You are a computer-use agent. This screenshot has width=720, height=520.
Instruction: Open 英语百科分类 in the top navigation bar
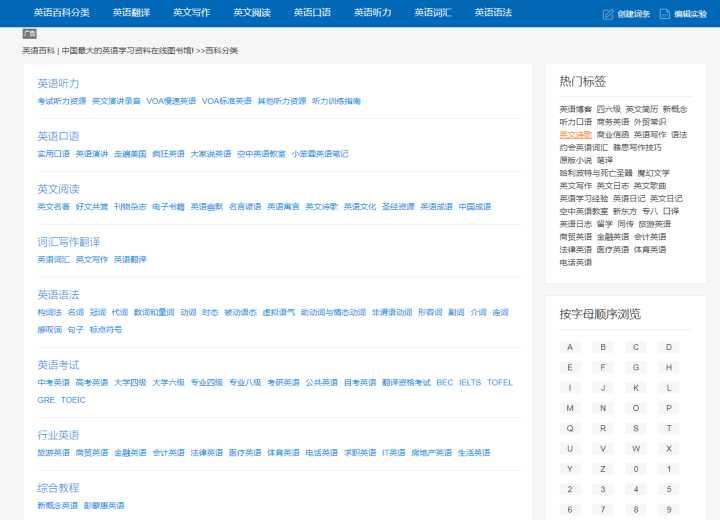coord(62,12)
